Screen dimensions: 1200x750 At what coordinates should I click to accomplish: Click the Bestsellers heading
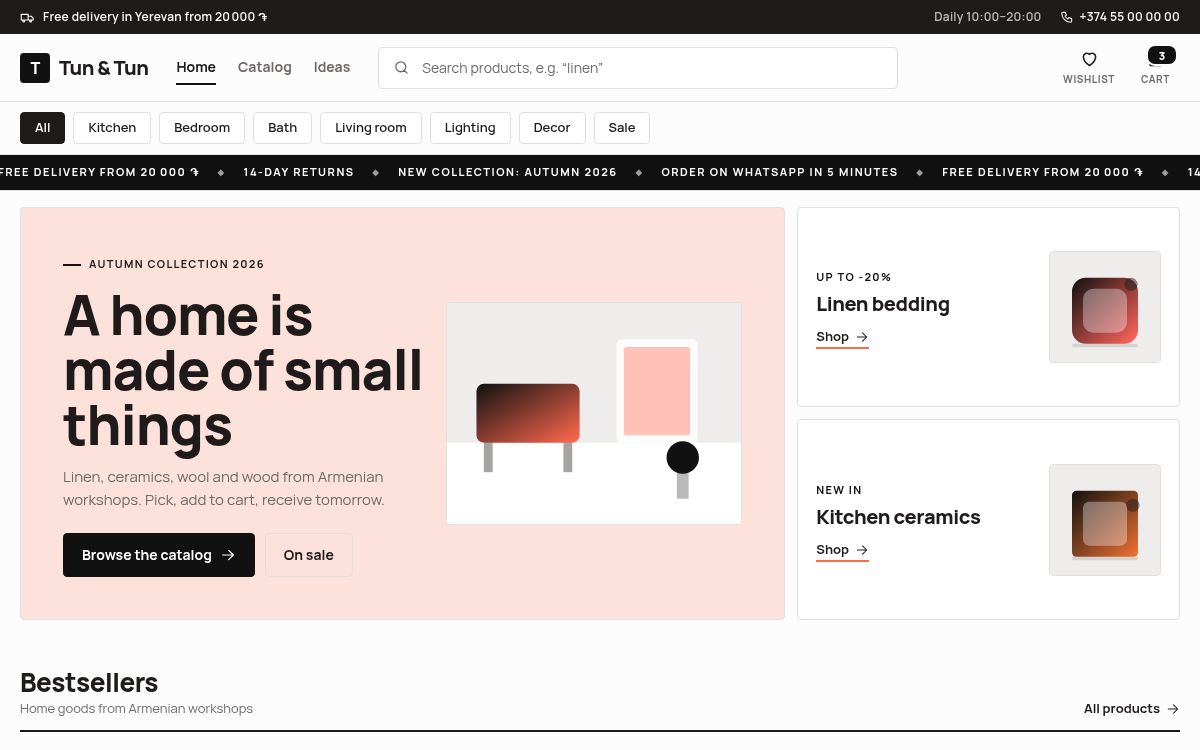click(89, 683)
